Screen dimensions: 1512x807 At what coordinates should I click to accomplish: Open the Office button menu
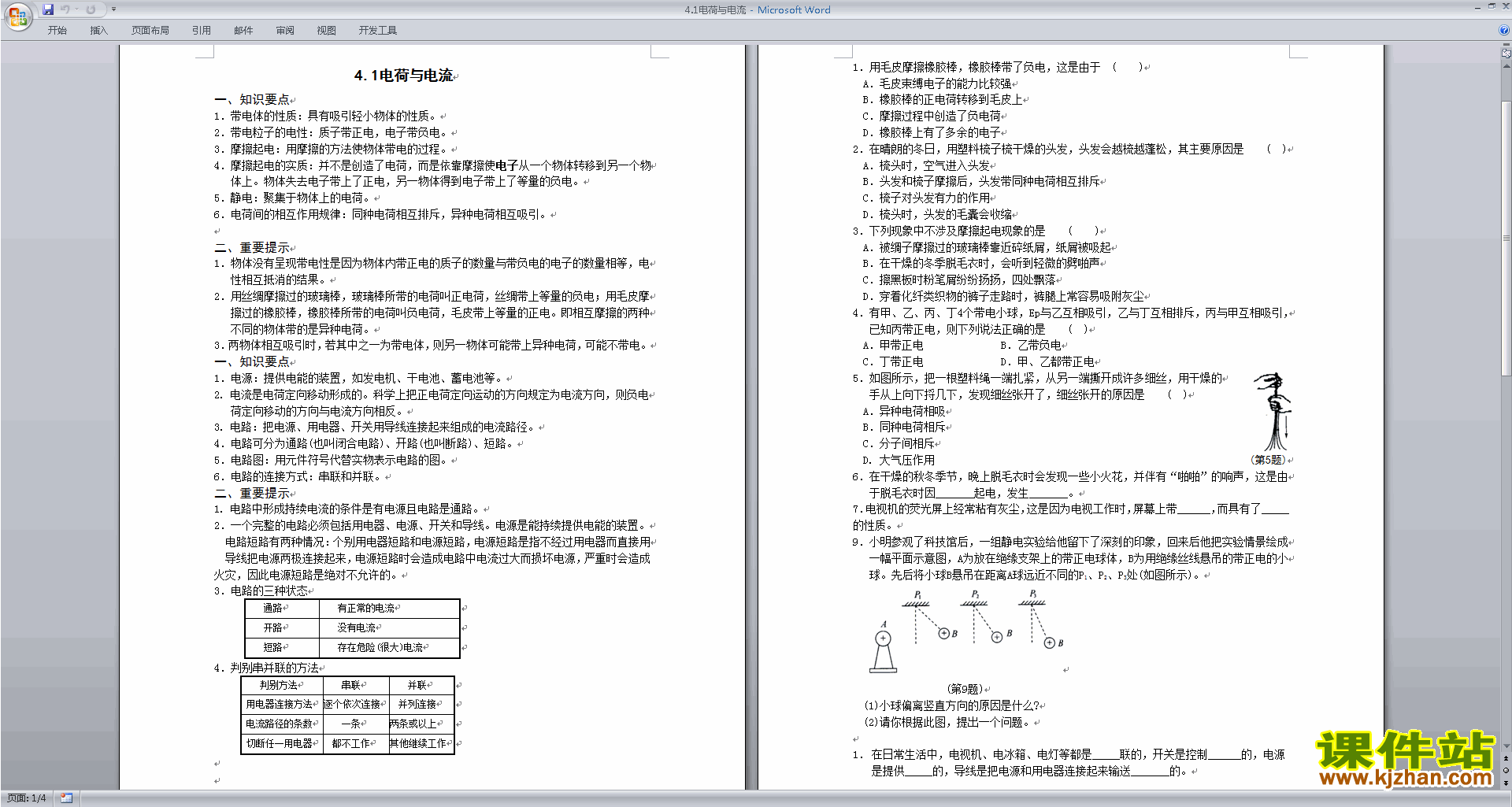17,16
